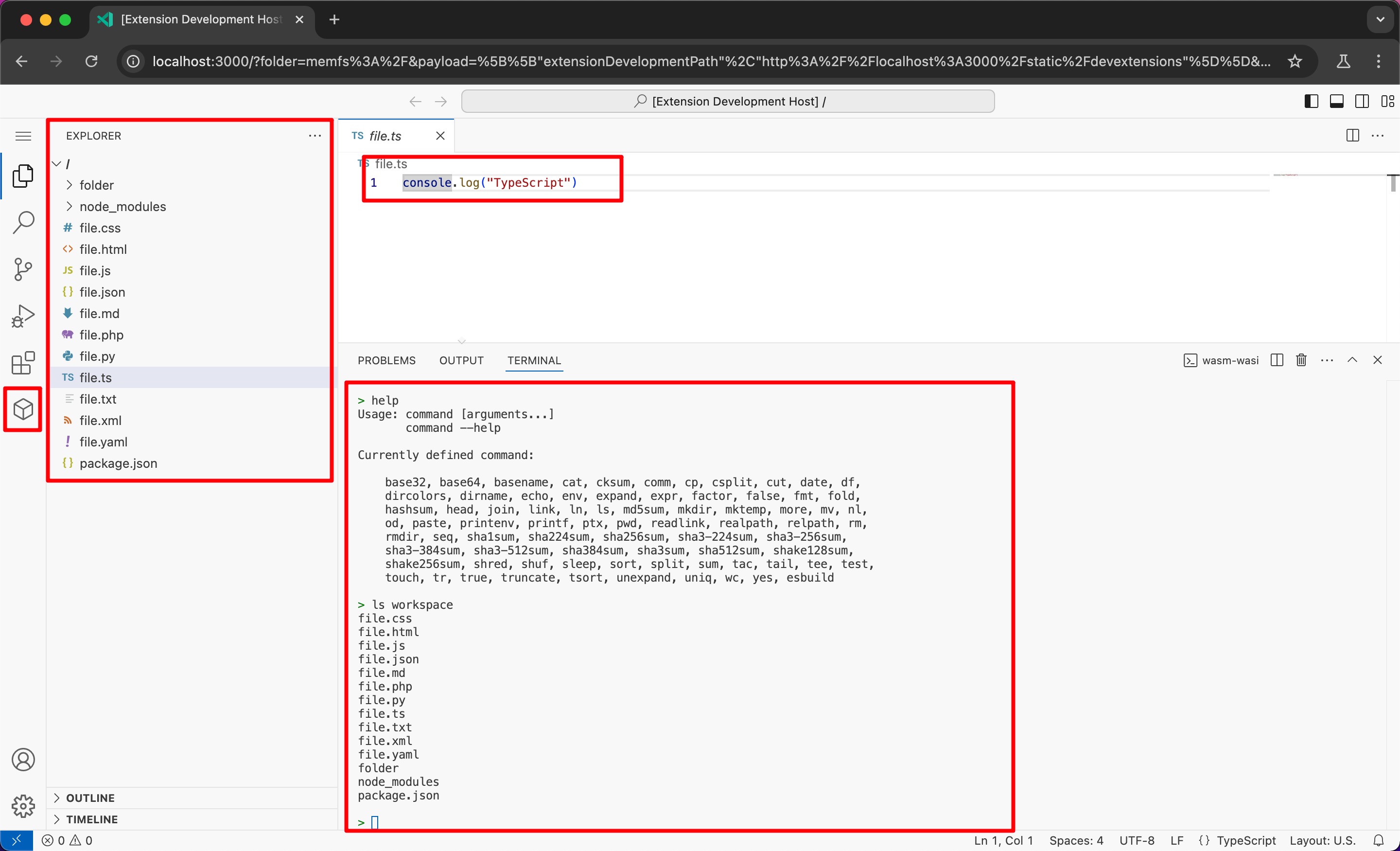The image size is (1400, 851).
Task: Select the TypeScript language mode
Action: click(x=1246, y=840)
